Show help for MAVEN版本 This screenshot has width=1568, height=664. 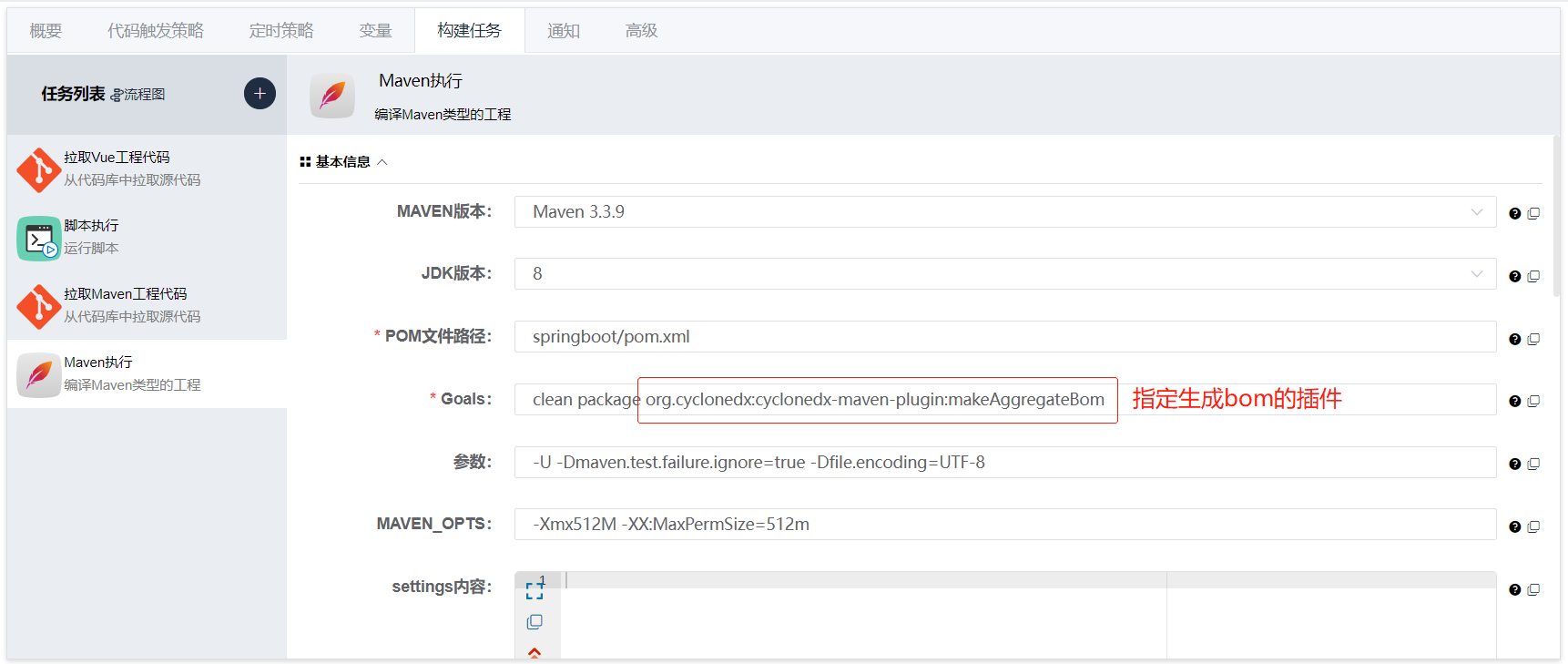1515,213
